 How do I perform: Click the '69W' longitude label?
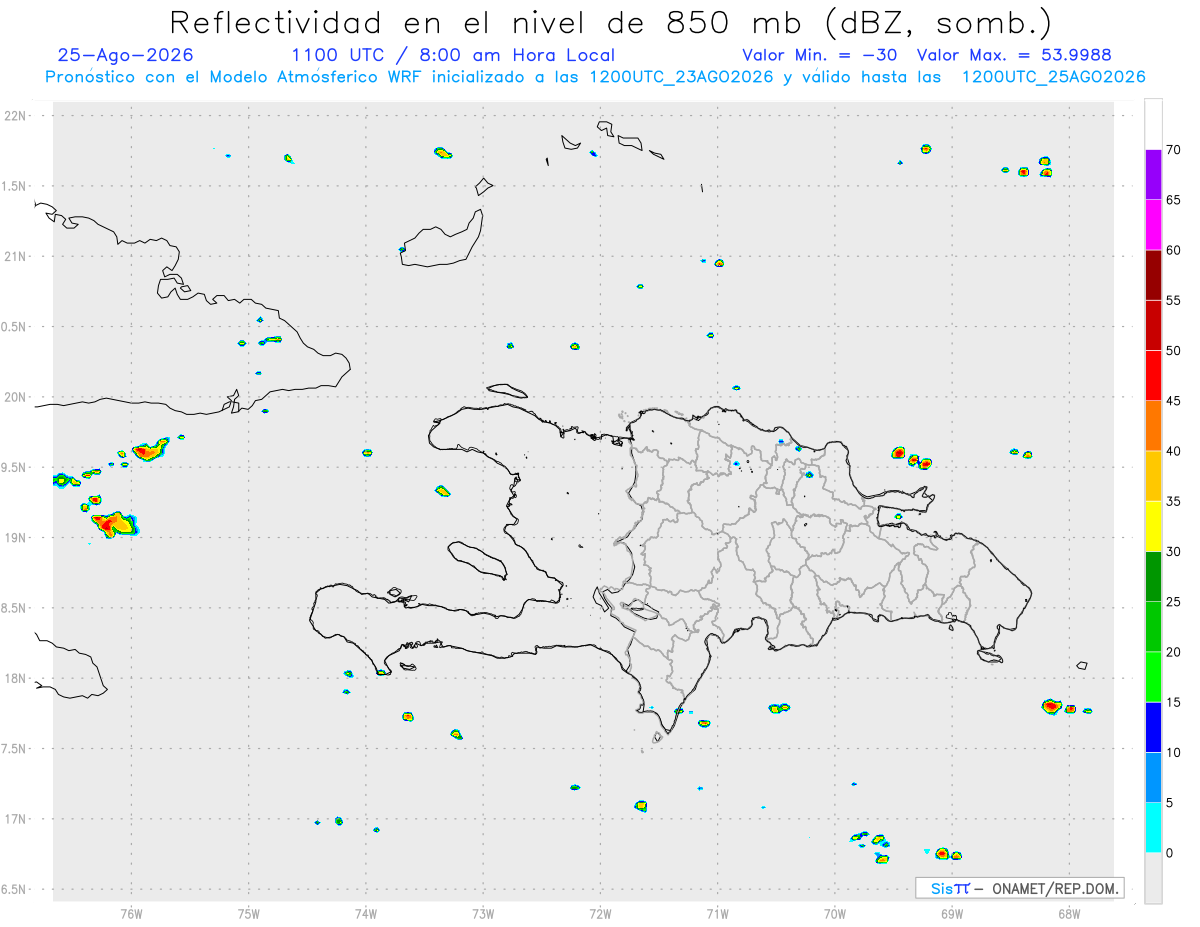pos(952,913)
